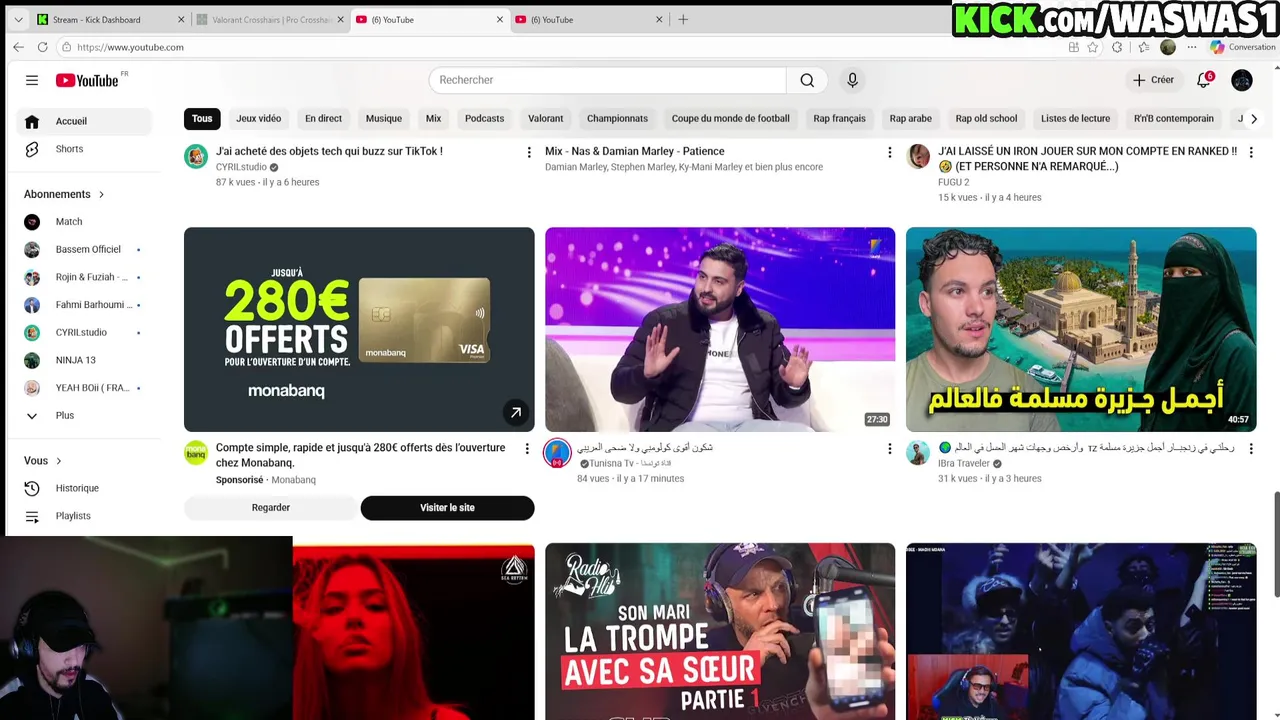Click the external link arrow on Monabanq ad
Image resolution: width=1280 pixels, height=720 pixels.
(x=516, y=412)
